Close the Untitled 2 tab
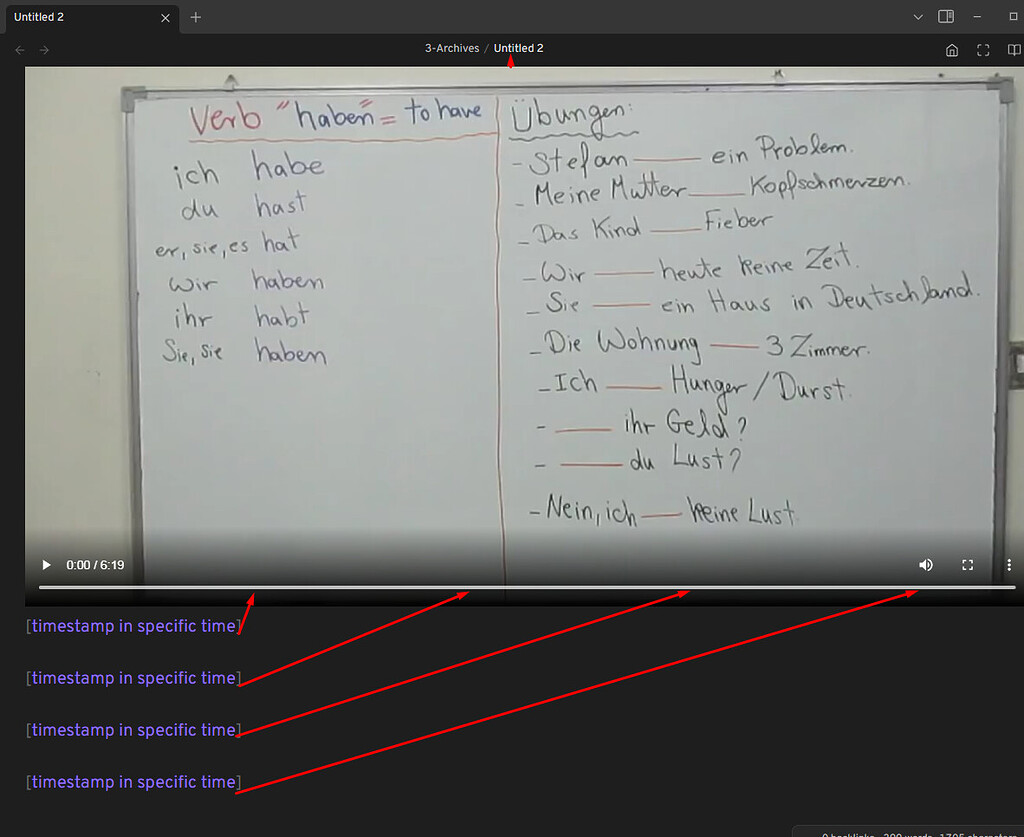The width and height of the screenshot is (1024, 837). (x=165, y=18)
